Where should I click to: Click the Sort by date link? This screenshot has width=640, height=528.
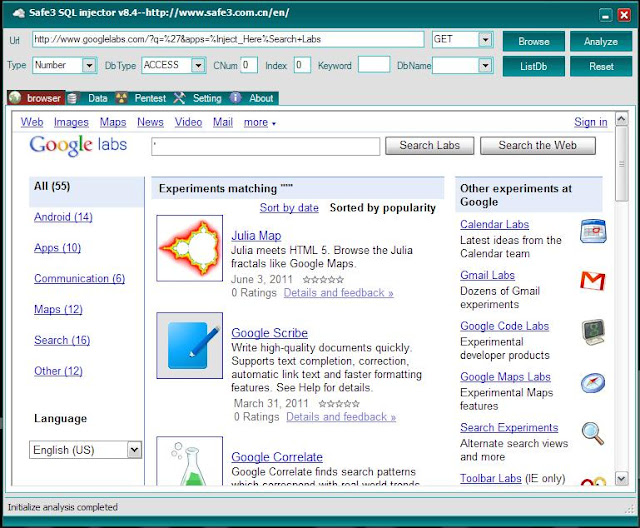289,208
